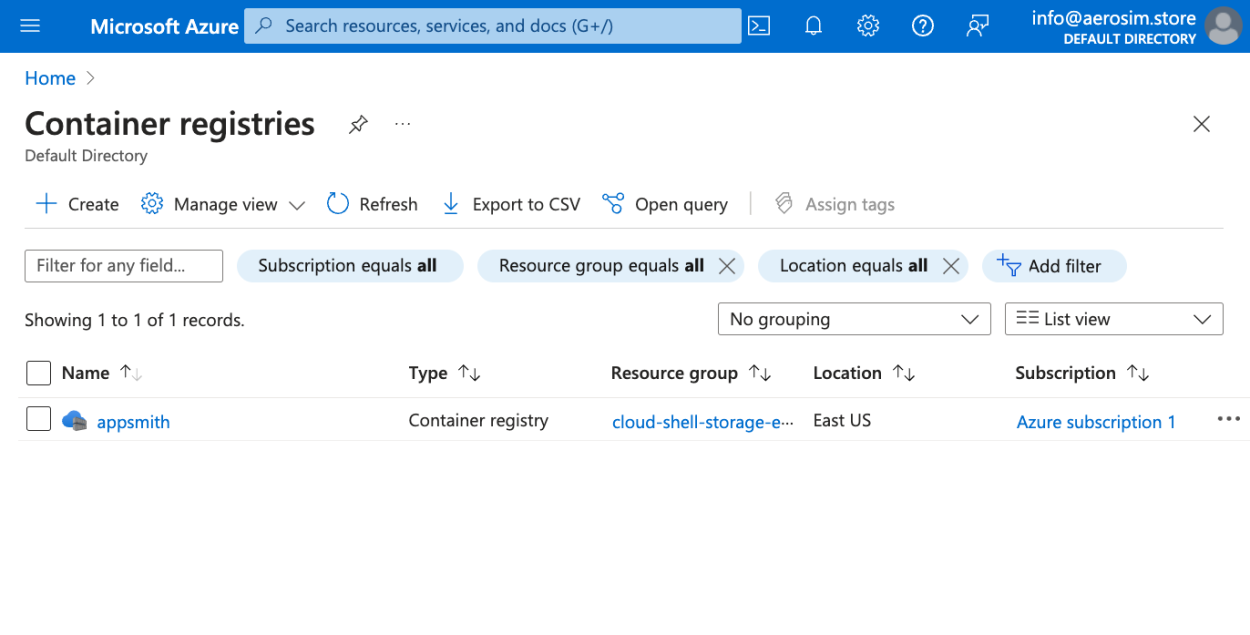Select the appsmith row checkbox
The image size is (1250, 635).
[x=38, y=419]
